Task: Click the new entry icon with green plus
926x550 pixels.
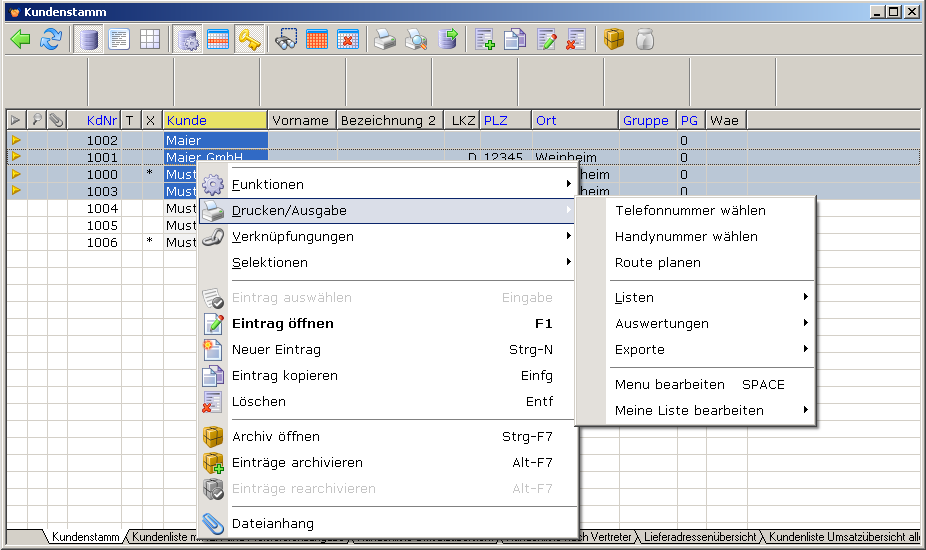Action: [x=485, y=39]
